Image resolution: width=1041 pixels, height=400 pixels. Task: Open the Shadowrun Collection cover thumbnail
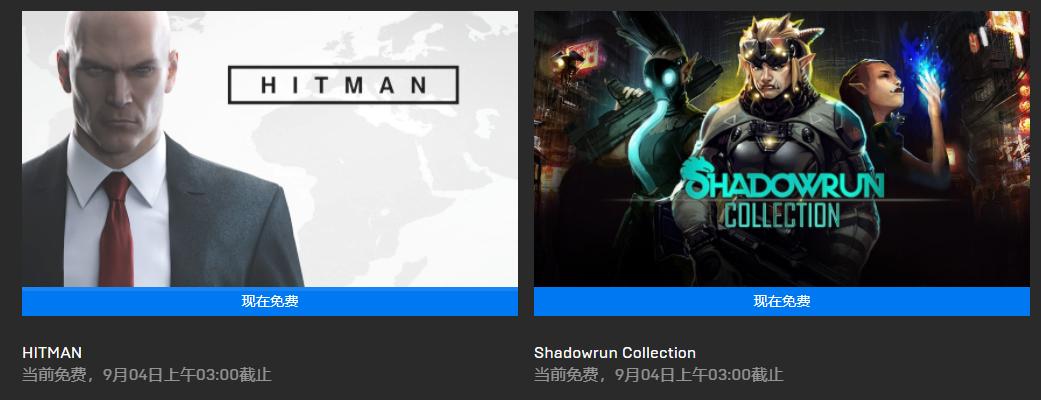click(x=781, y=149)
